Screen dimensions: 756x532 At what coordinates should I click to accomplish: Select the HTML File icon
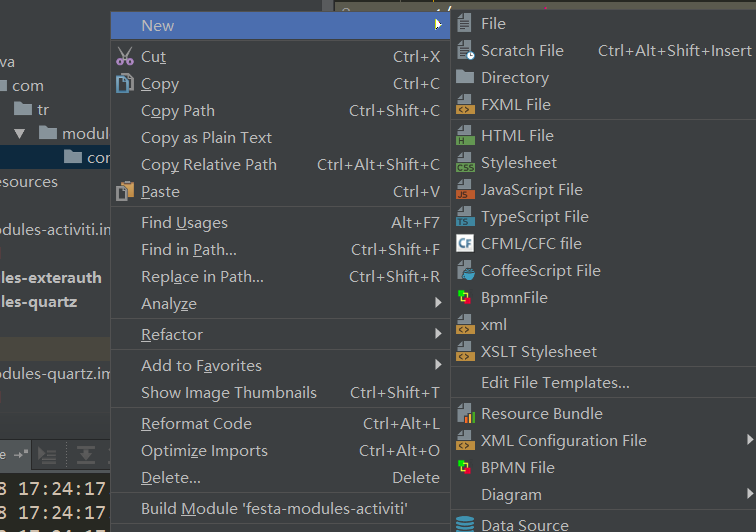[x=465, y=136]
